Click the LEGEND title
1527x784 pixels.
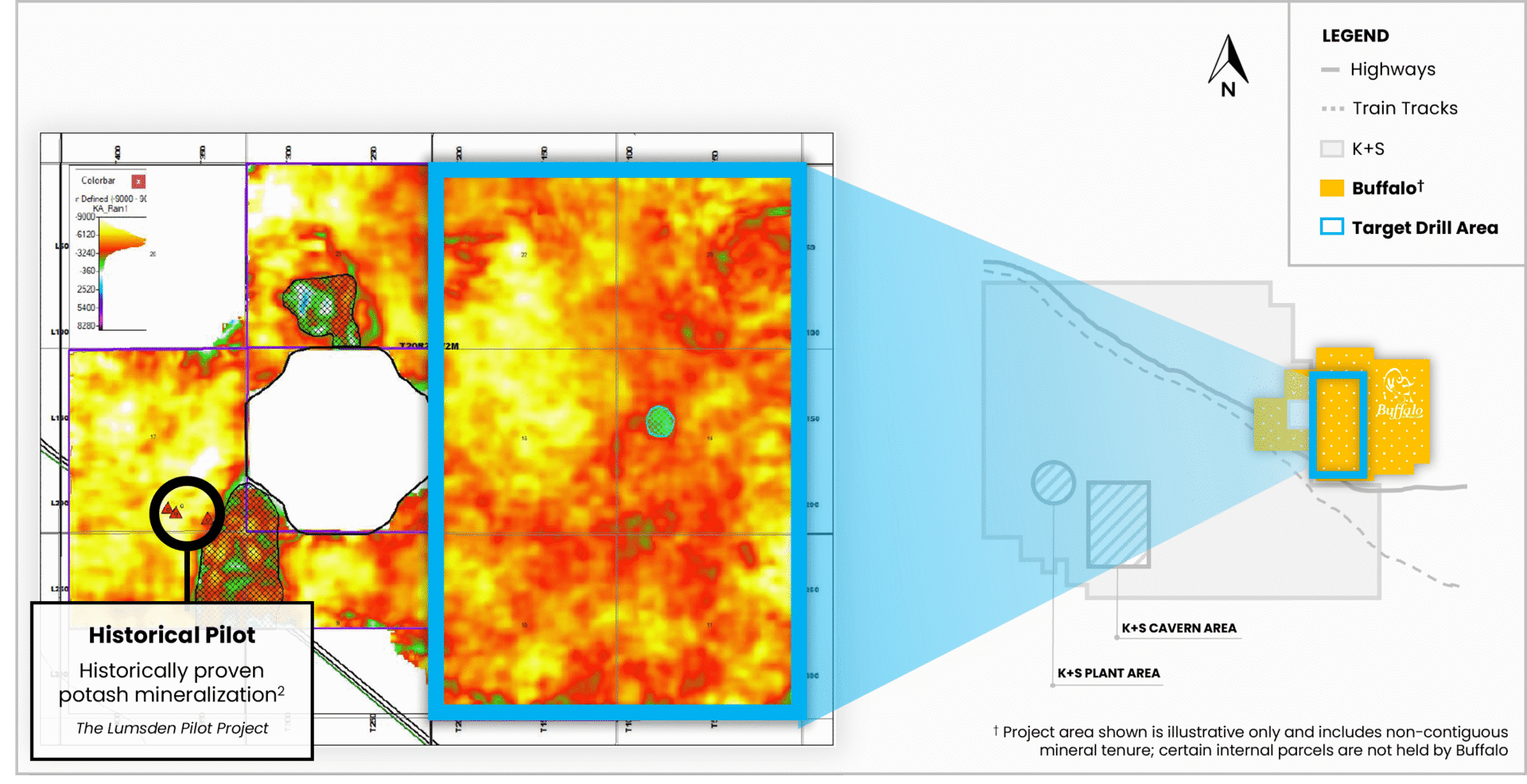tap(1355, 36)
